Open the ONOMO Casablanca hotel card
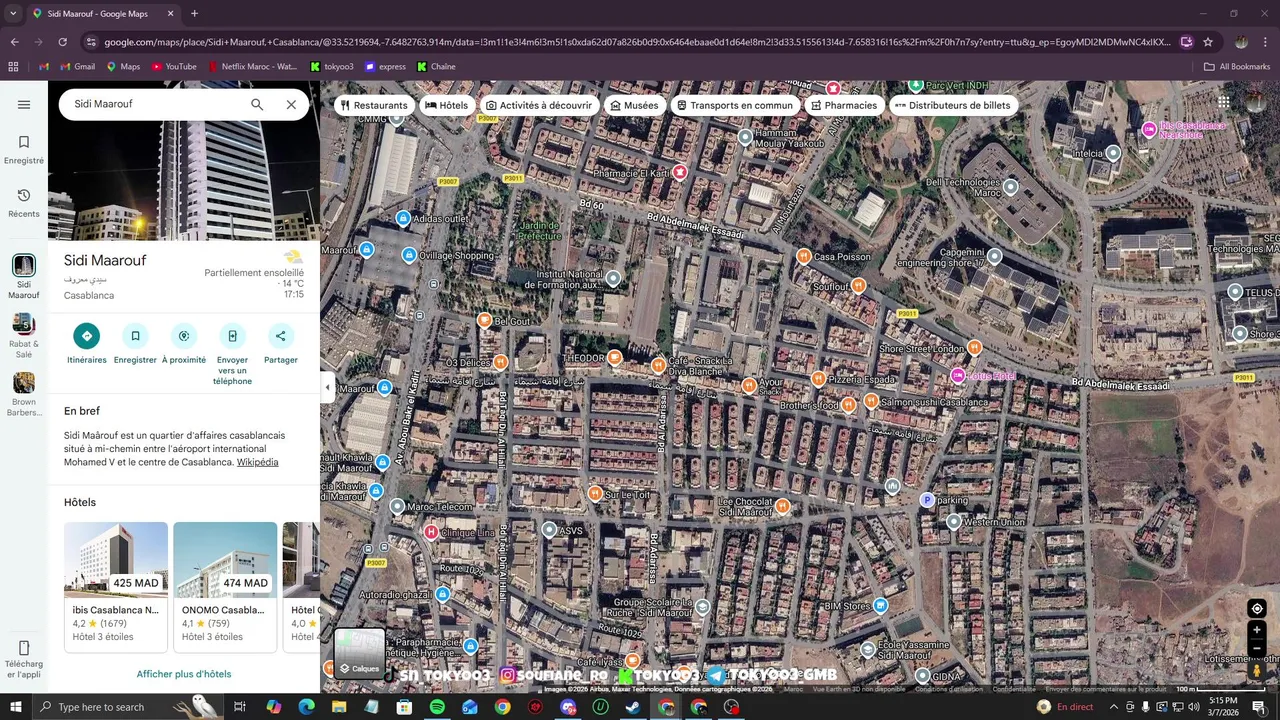 [x=225, y=587]
